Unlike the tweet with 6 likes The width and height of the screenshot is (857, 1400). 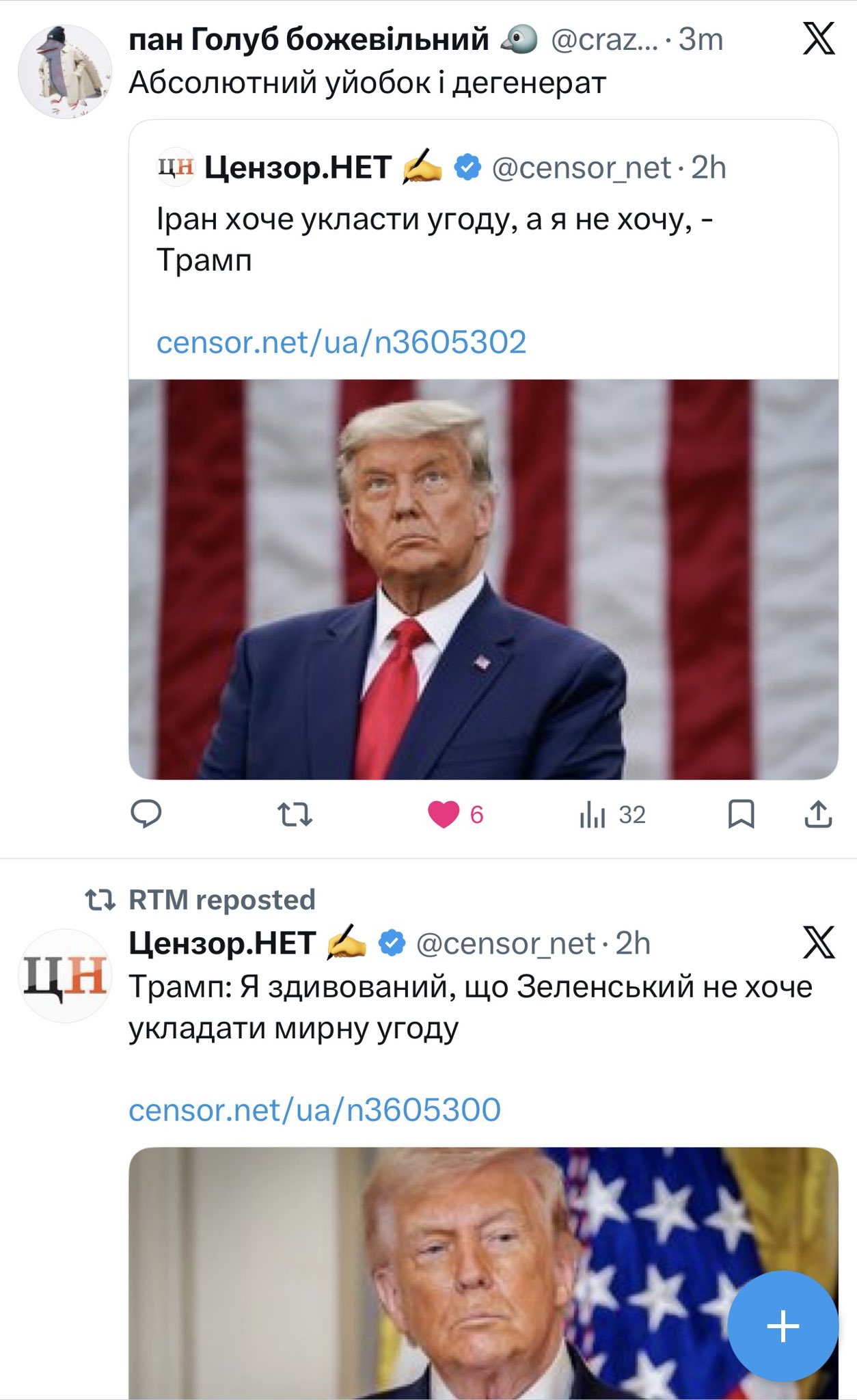[x=444, y=814]
